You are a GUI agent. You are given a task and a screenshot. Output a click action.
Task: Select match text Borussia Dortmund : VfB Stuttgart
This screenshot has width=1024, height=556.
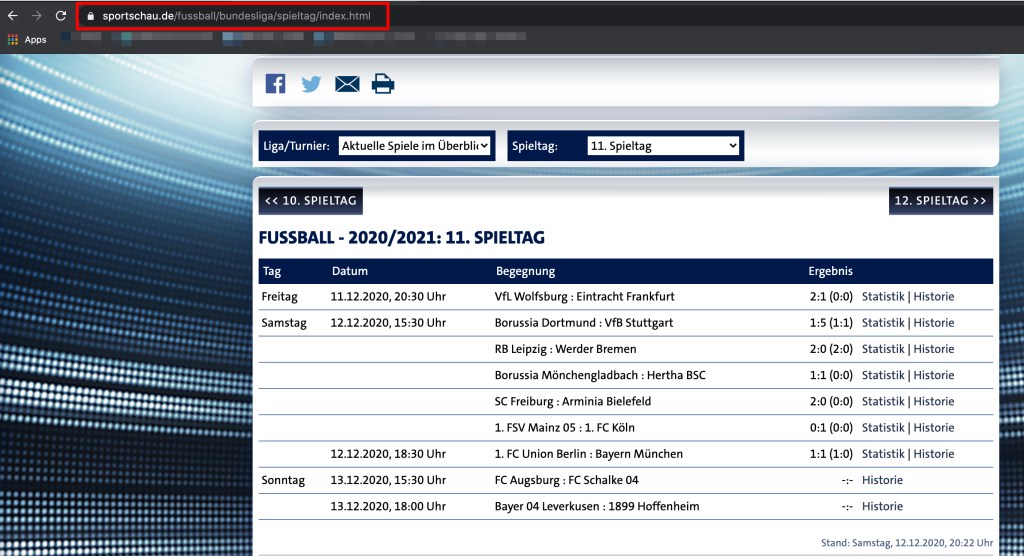click(584, 323)
